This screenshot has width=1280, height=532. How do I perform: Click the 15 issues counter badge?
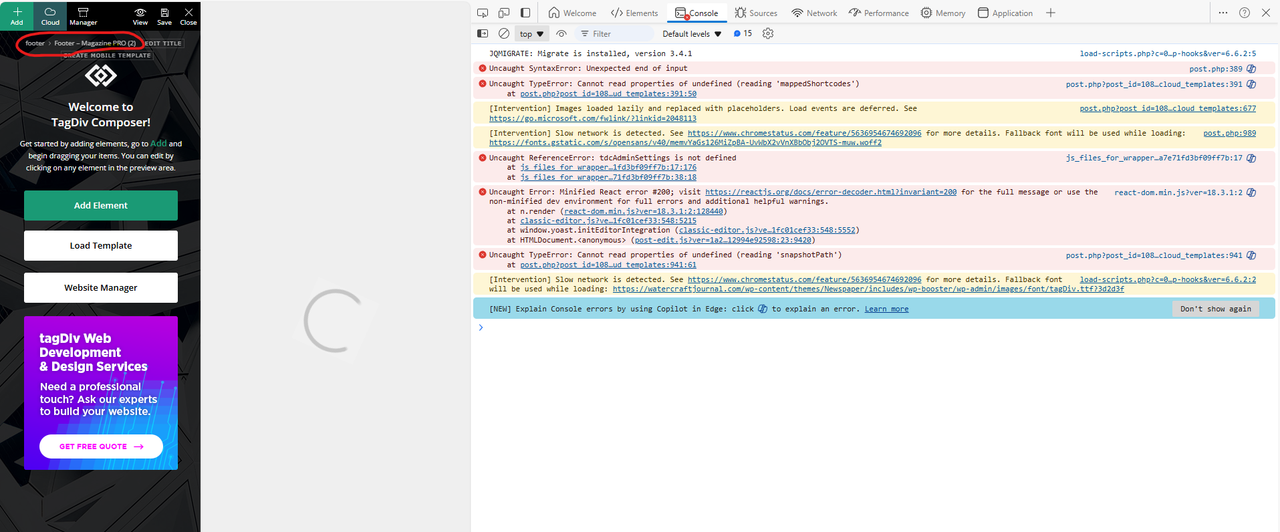pos(742,34)
